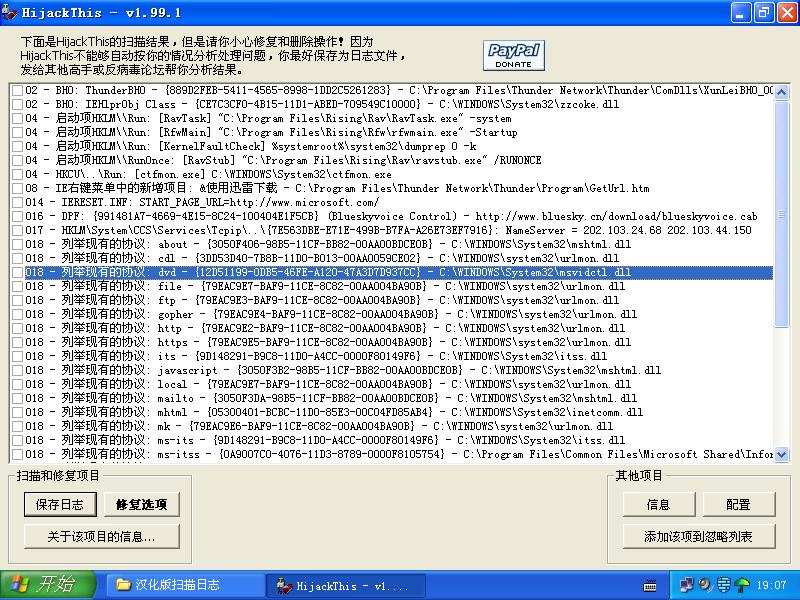Click the results list scroll-down arrow

point(781,454)
